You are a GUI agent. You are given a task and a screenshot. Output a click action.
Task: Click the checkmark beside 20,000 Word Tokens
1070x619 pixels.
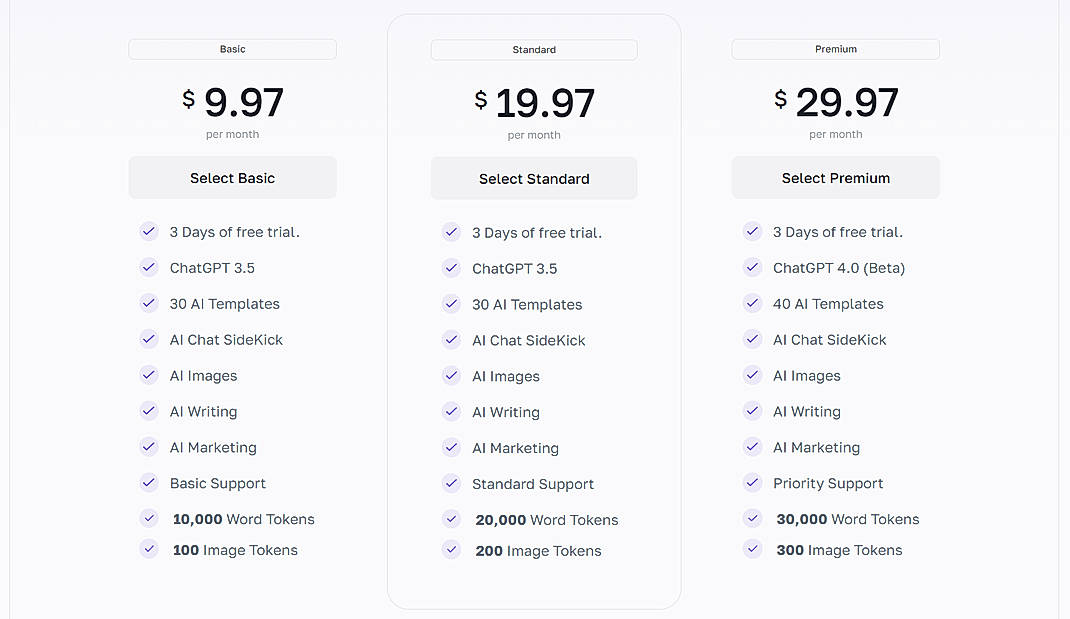451,519
